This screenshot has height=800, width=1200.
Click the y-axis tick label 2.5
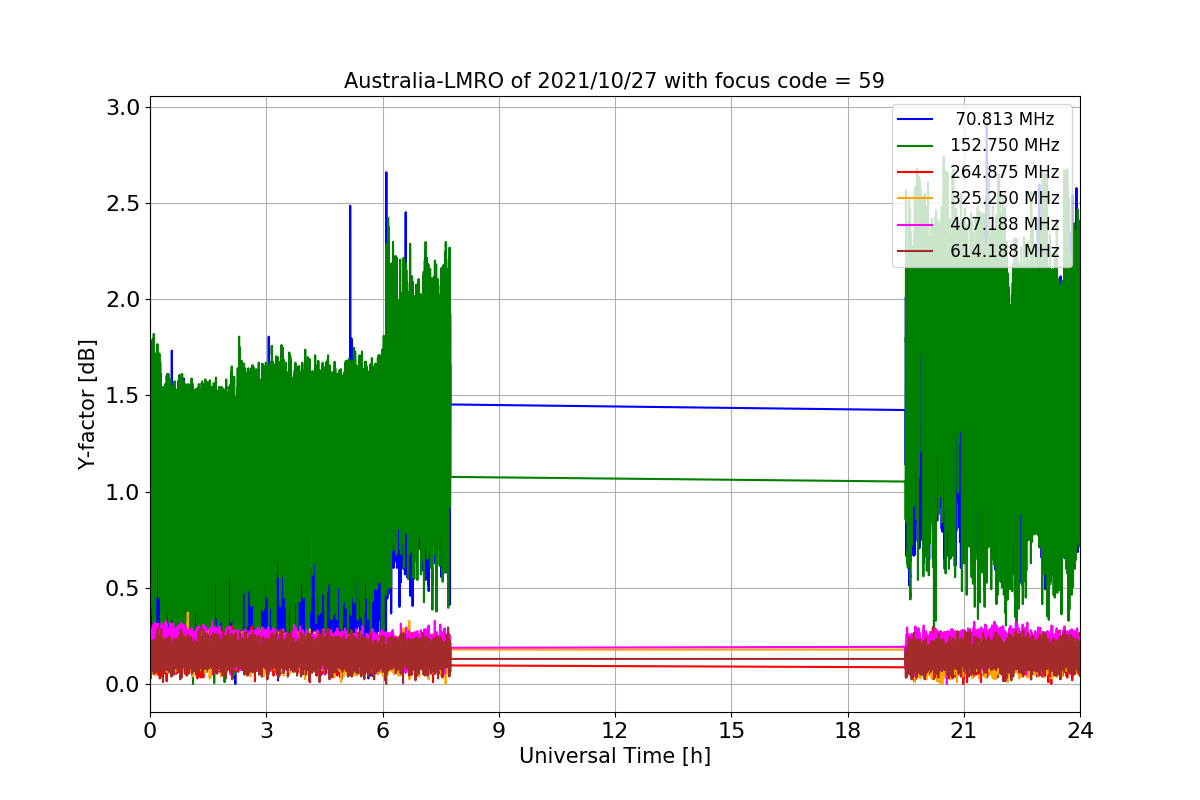pos(123,204)
